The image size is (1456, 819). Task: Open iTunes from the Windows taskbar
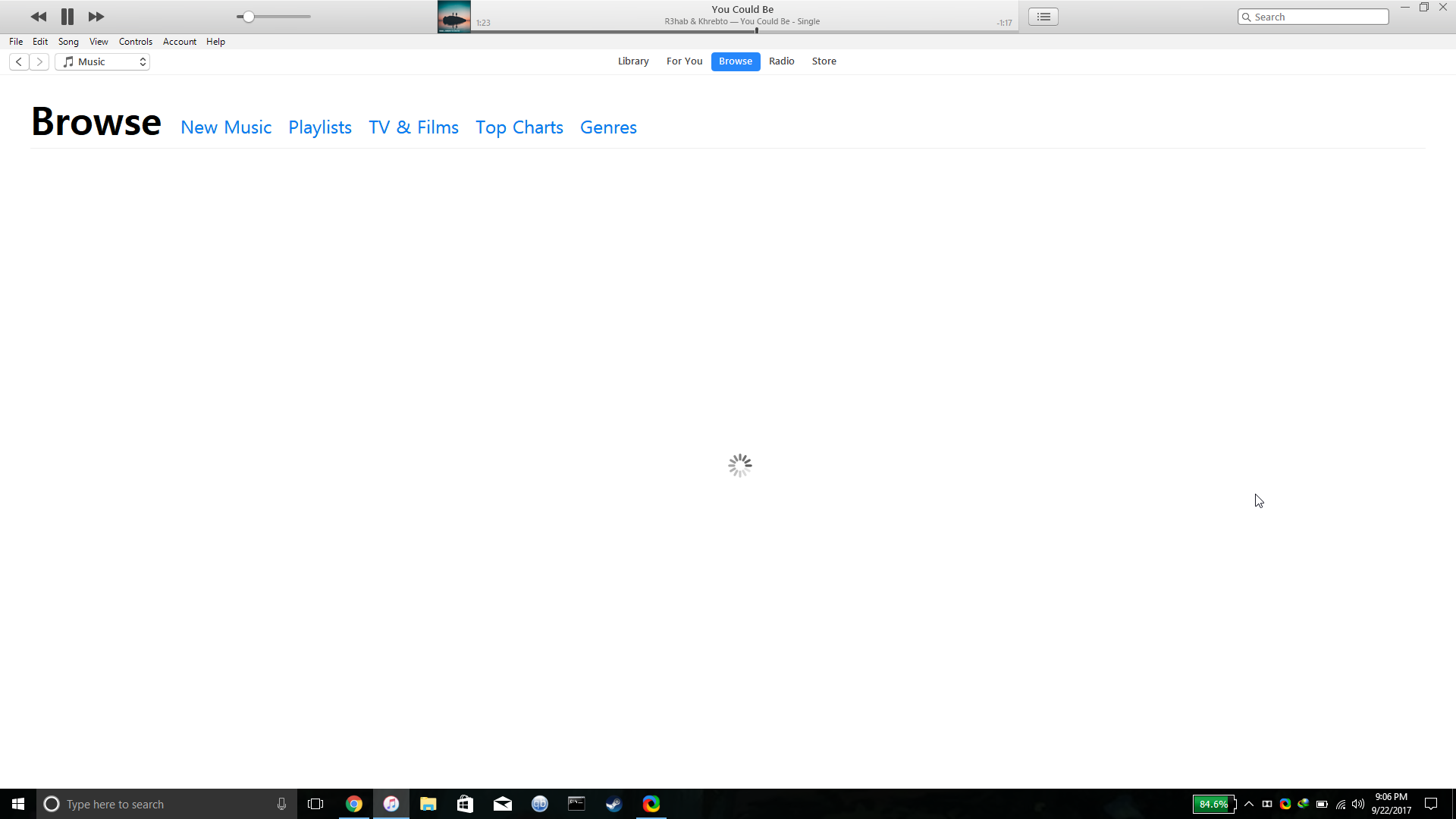[x=391, y=804]
